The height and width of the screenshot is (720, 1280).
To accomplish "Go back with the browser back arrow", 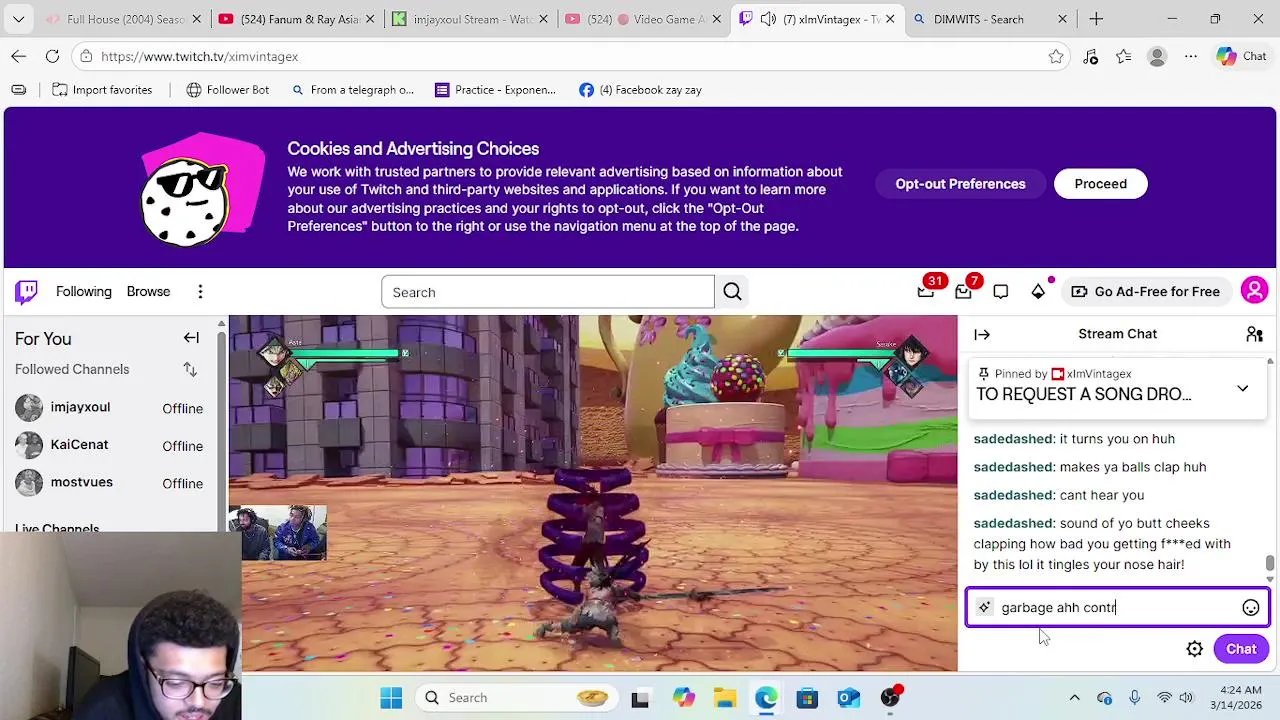I will [x=18, y=57].
